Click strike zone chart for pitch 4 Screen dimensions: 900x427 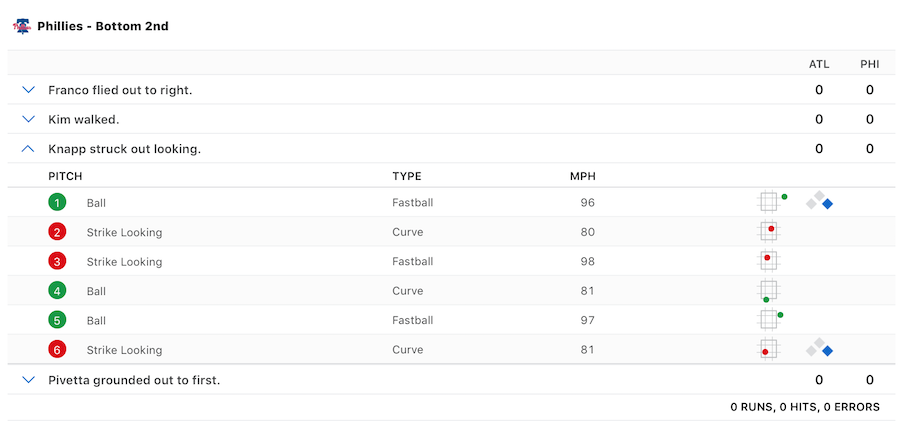(768, 291)
